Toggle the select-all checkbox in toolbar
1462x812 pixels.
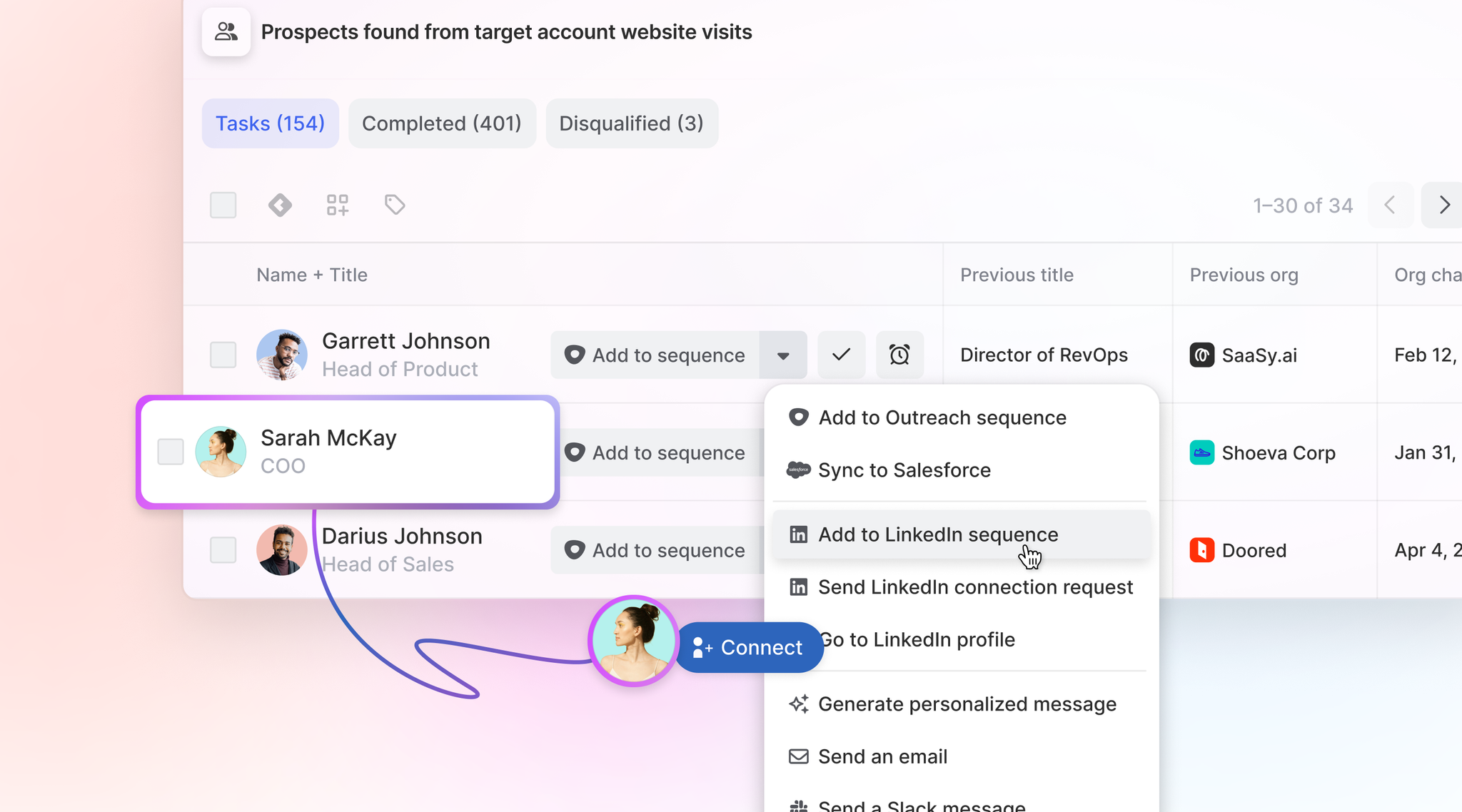pos(223,205)
